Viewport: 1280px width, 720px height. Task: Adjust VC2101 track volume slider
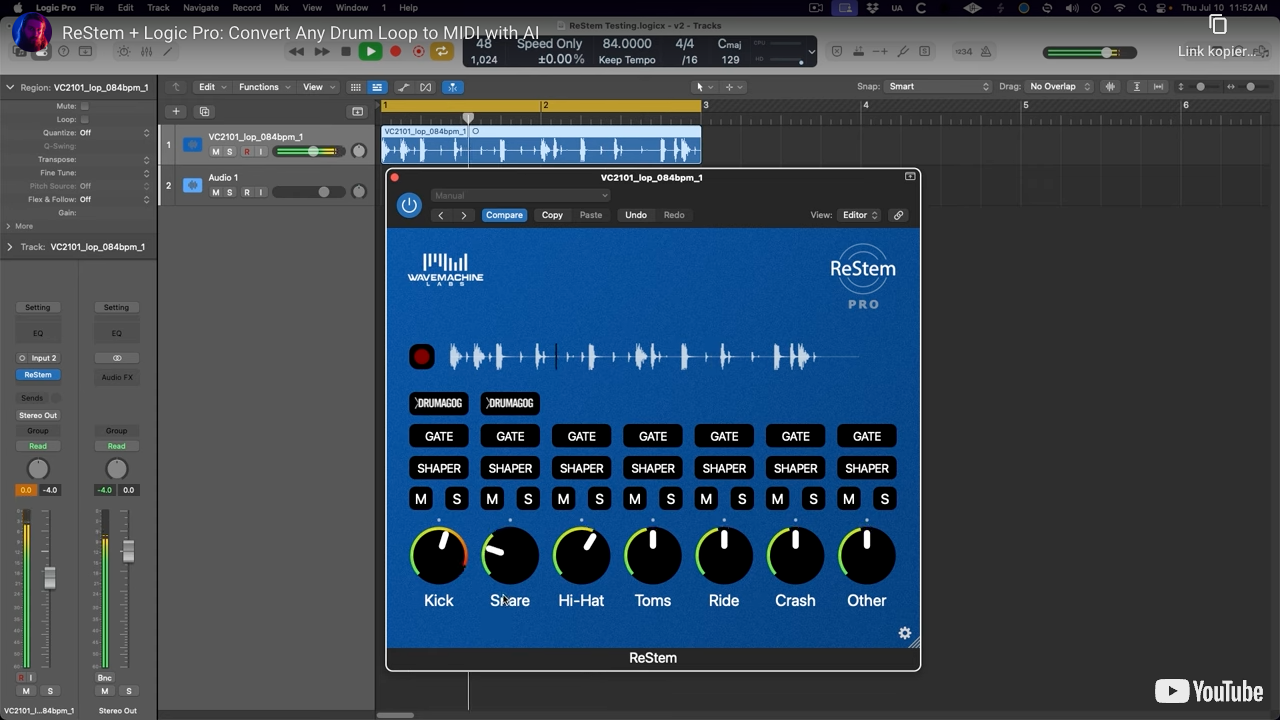click(x=309, y=151)
